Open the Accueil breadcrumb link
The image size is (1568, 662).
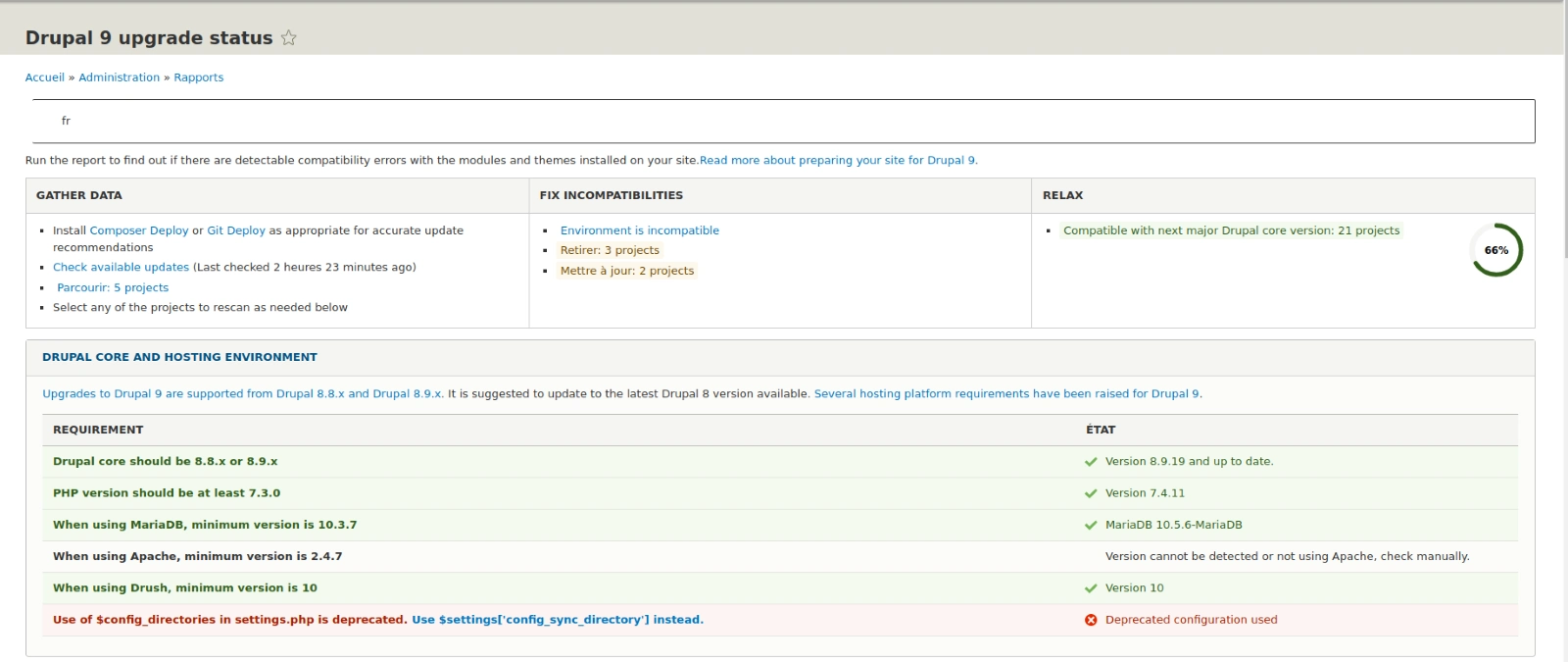point(45,77)
